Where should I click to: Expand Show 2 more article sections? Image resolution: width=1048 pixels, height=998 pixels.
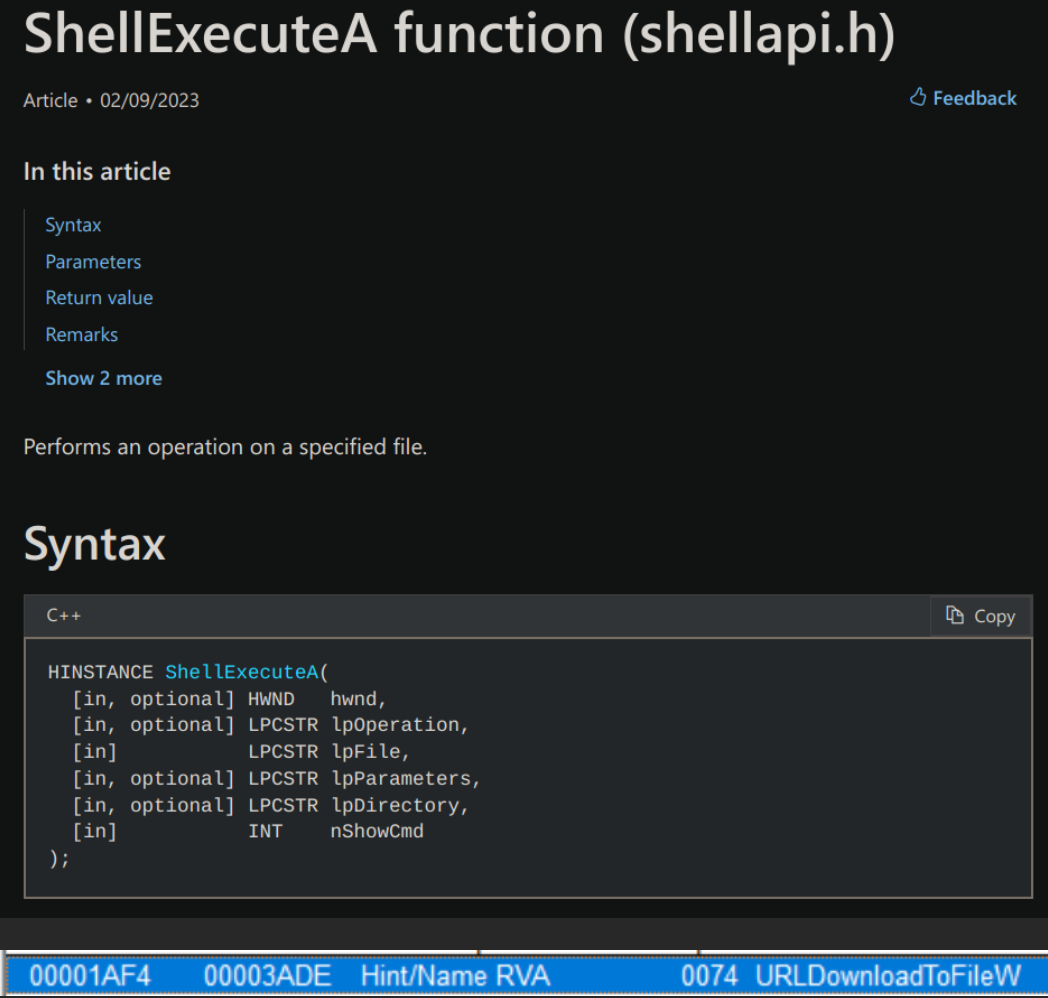(x=103, y=379)
